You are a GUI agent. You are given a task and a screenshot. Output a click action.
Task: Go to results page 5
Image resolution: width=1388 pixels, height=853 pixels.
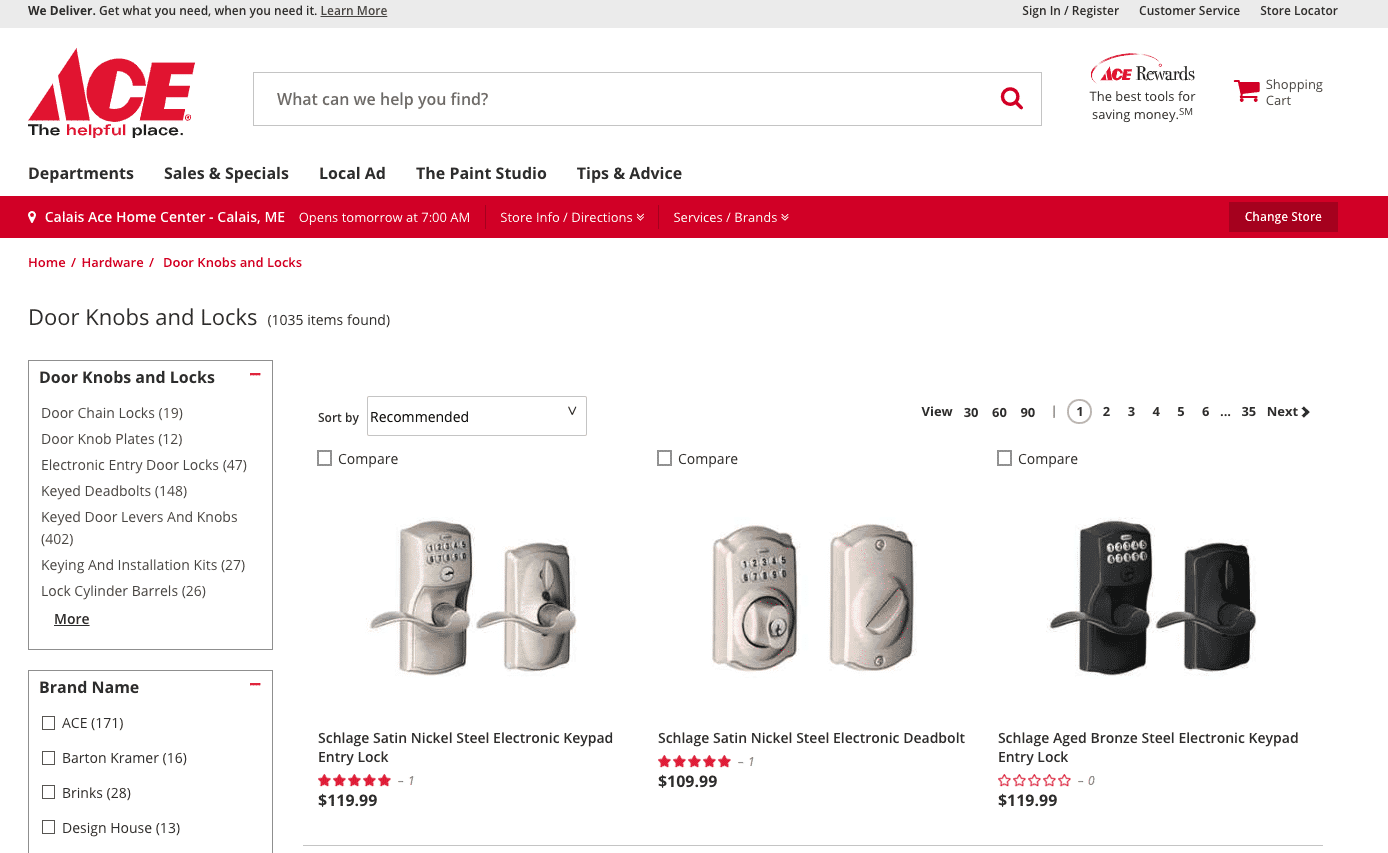tap(1180, 411)
